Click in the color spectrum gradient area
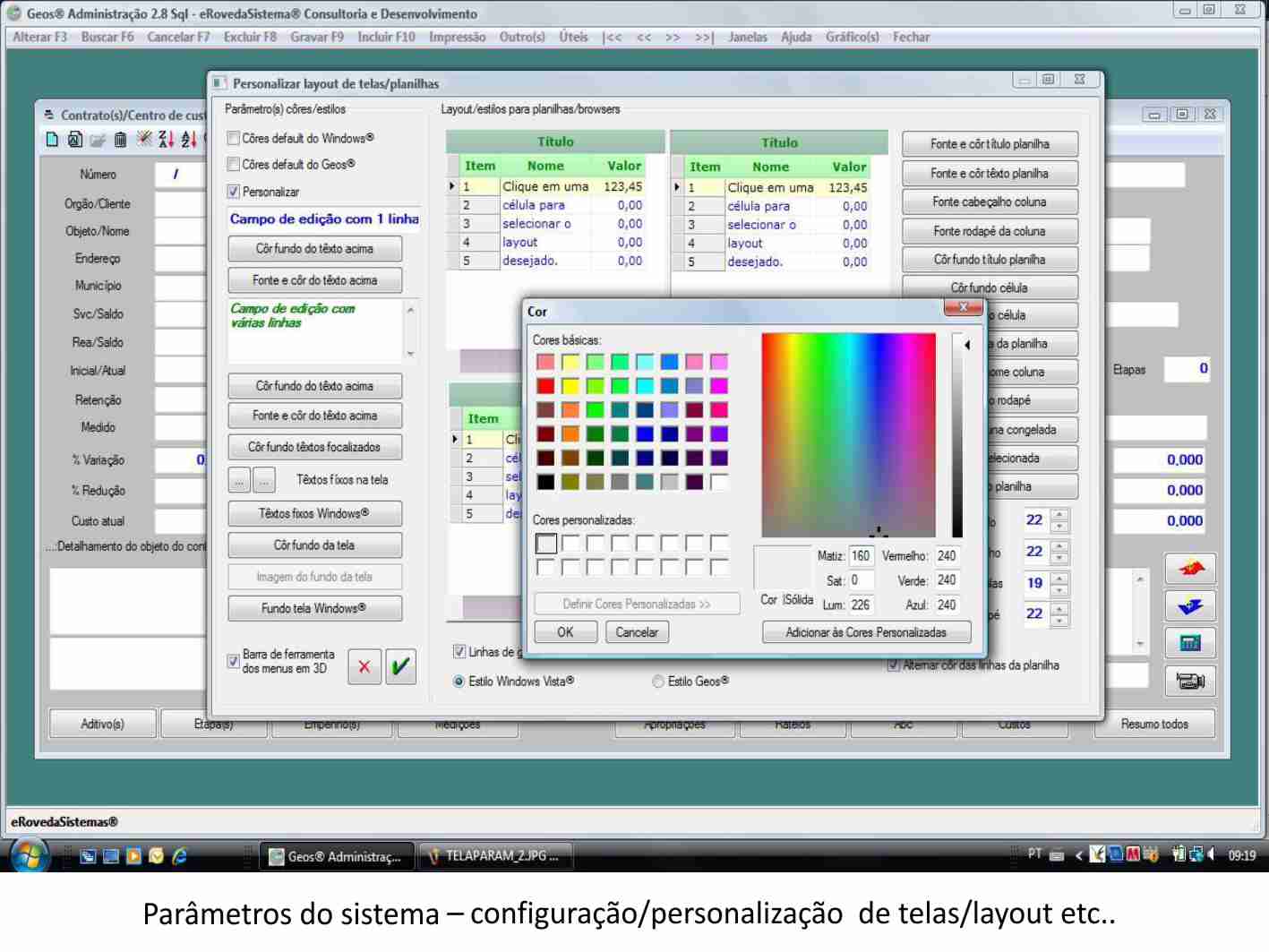 click(848, 435)
